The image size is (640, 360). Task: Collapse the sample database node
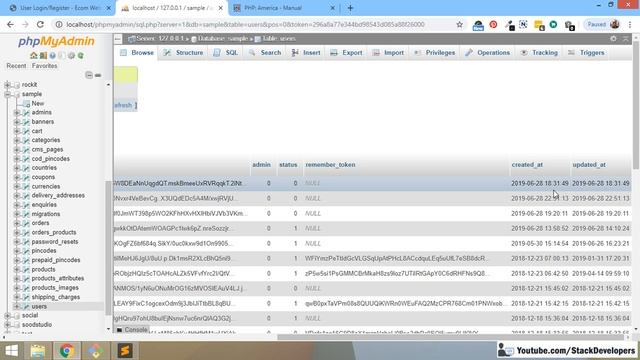pos(7,94)
